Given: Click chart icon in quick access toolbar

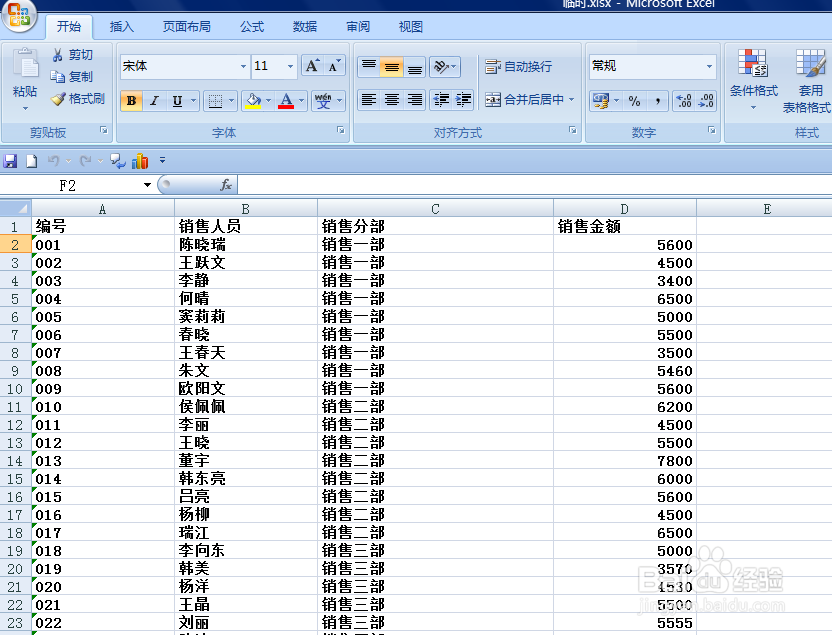Looking at the screenshot, I should click(140, 161).
